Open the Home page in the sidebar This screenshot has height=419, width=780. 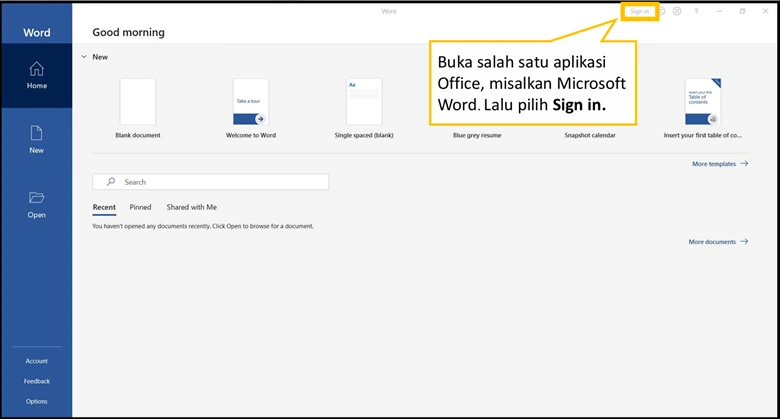[x=36, y=75]
